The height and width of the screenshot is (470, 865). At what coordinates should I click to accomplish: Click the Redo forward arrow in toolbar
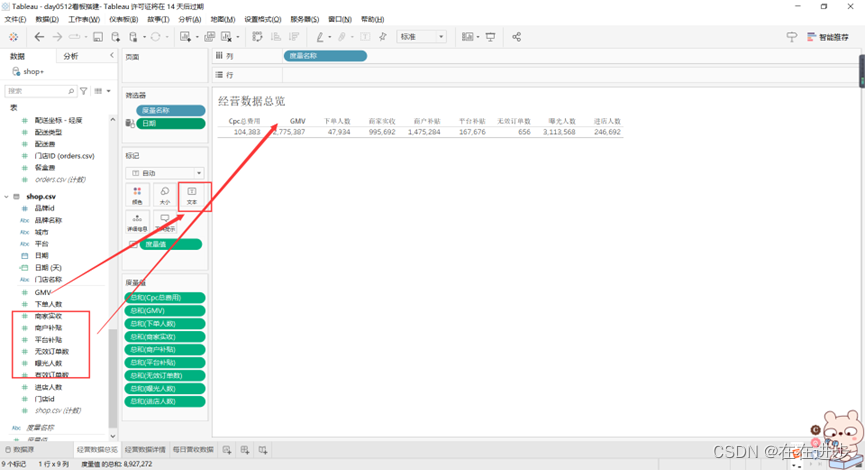tap(57, 37)
